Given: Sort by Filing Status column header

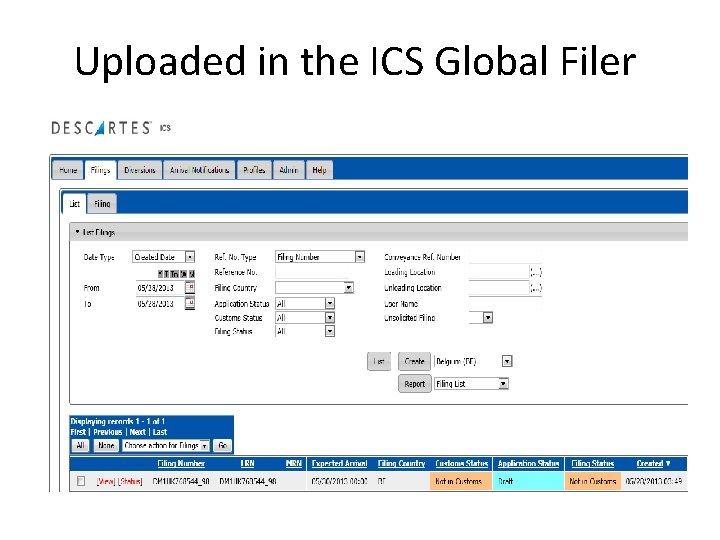Looking at the screenshot, I should tap(593, 463).
